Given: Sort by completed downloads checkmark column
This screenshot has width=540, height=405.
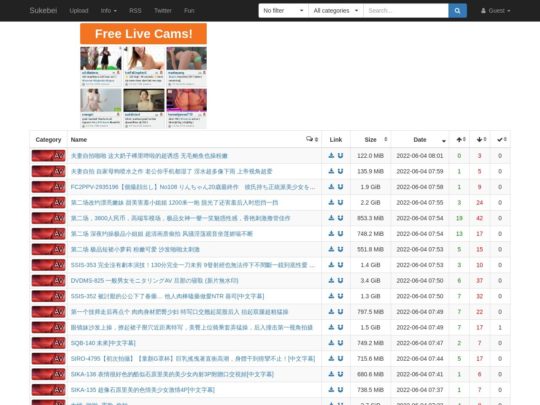Looking at the screenshot, I should 500,139.
